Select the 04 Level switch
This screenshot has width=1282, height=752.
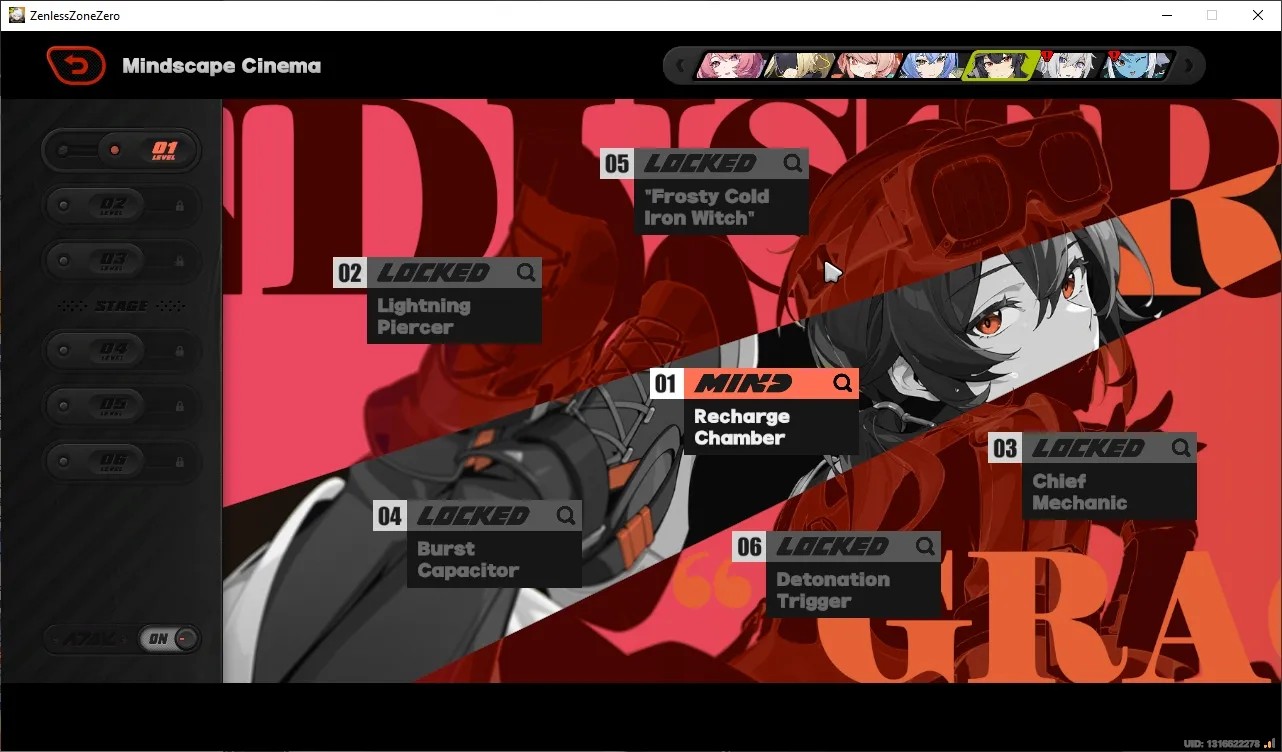121,352
